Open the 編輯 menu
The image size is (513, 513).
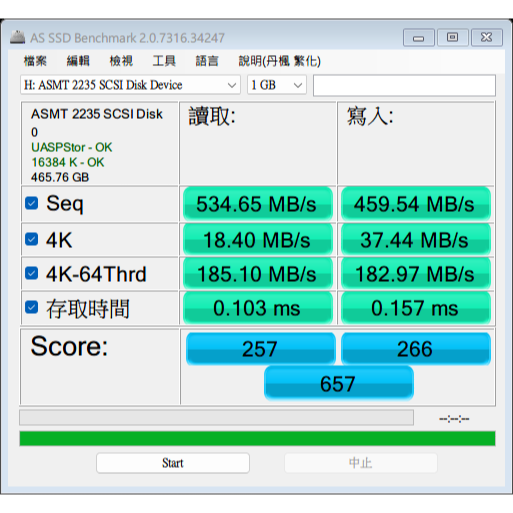pos(78,61)
